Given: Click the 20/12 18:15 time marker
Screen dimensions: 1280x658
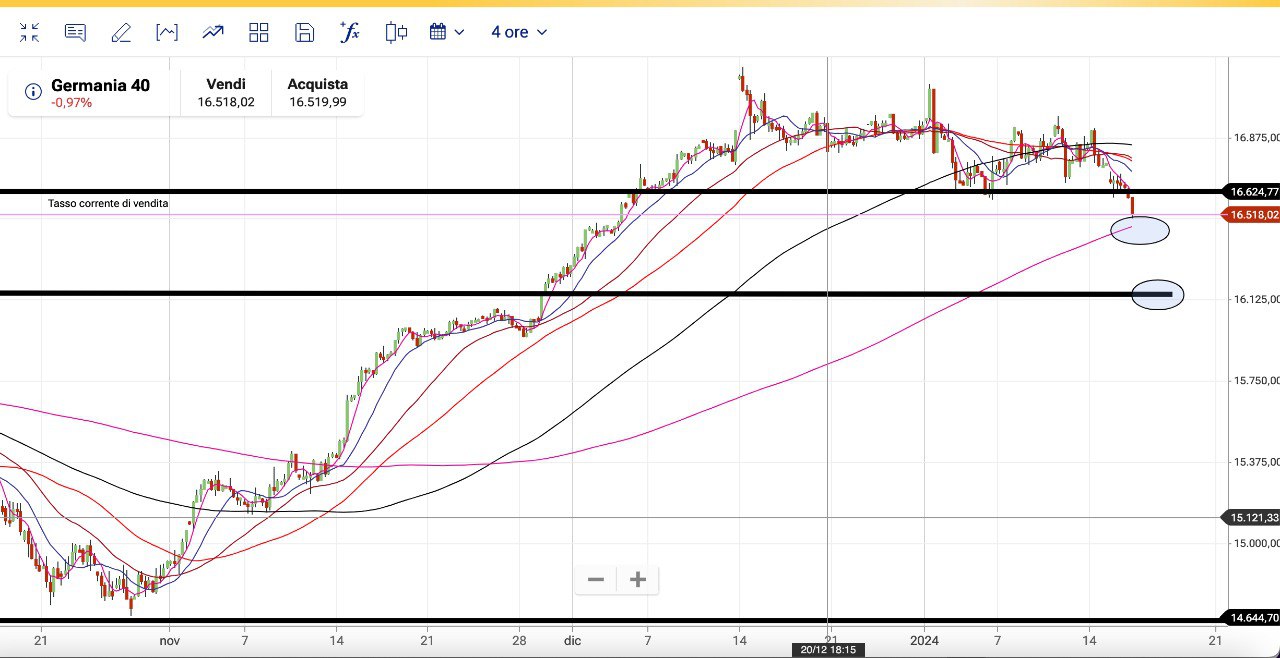Looking at the screenshot, I should click(828, 650).
